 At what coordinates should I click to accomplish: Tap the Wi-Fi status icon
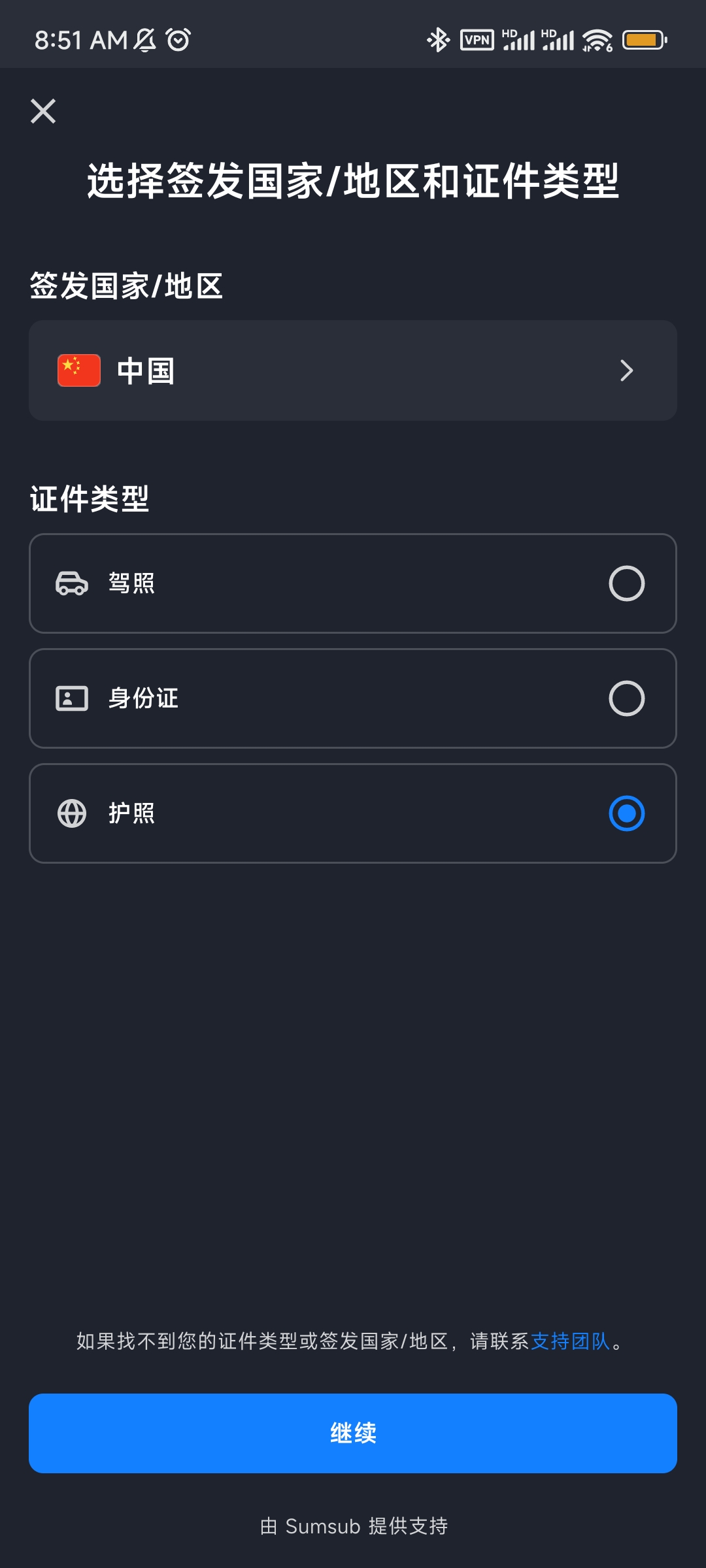(x=597, y=40)
